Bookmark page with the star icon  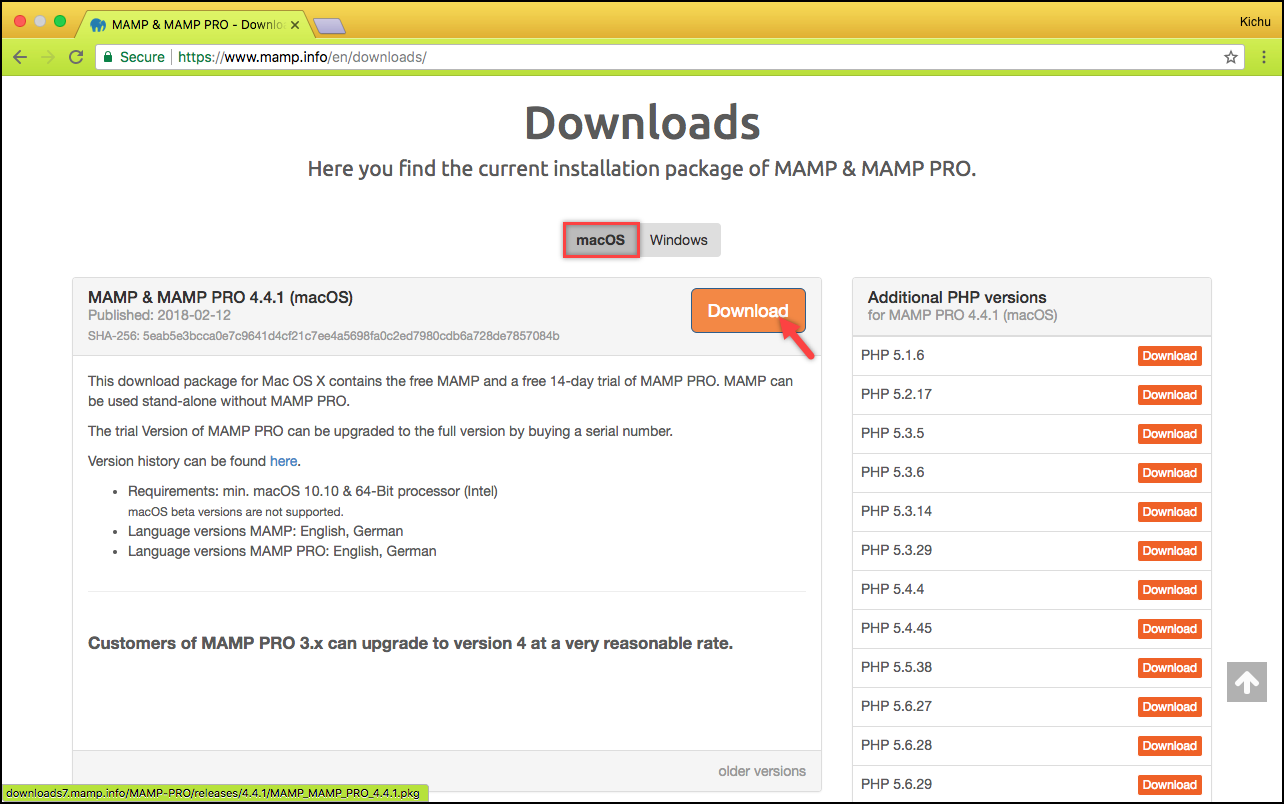[1231, 57]
